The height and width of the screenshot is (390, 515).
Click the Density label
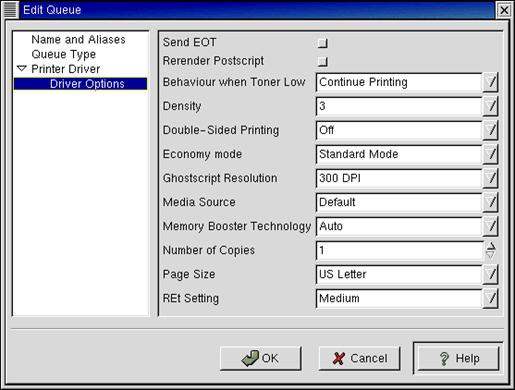tap(182, 106)
